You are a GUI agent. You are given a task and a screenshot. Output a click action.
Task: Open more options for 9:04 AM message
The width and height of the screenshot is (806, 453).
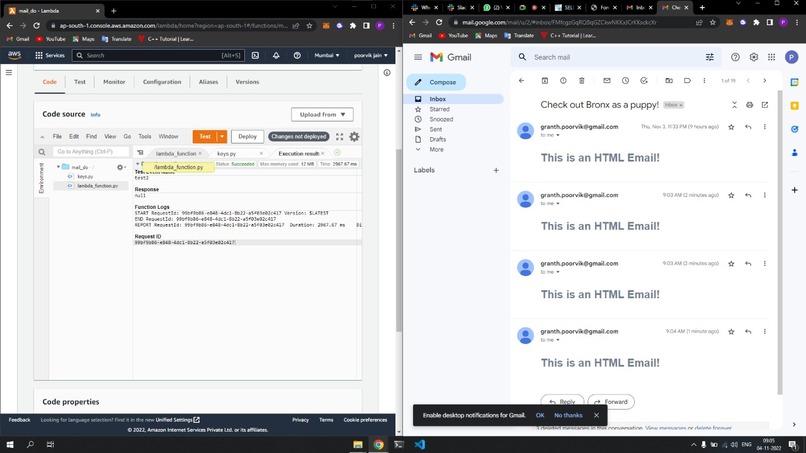coord(764,332)
